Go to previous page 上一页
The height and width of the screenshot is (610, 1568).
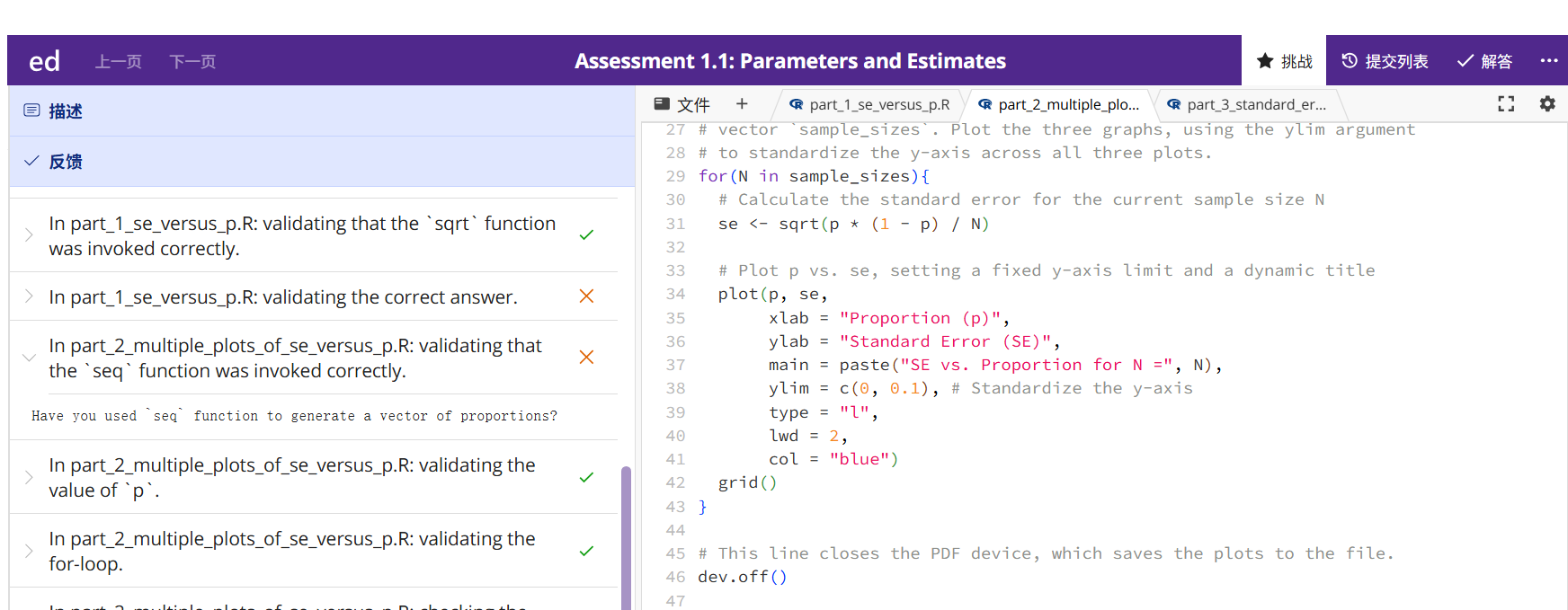pos(119,61)
